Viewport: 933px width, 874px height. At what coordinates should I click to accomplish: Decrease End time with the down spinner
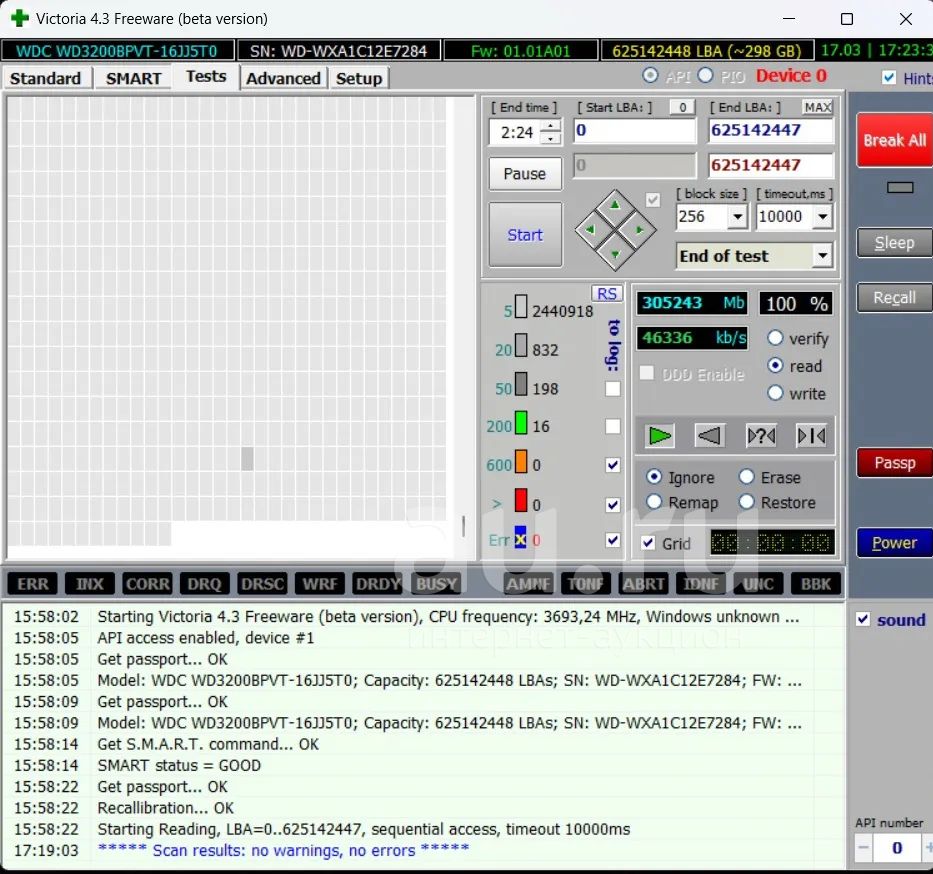coord(551,139)
